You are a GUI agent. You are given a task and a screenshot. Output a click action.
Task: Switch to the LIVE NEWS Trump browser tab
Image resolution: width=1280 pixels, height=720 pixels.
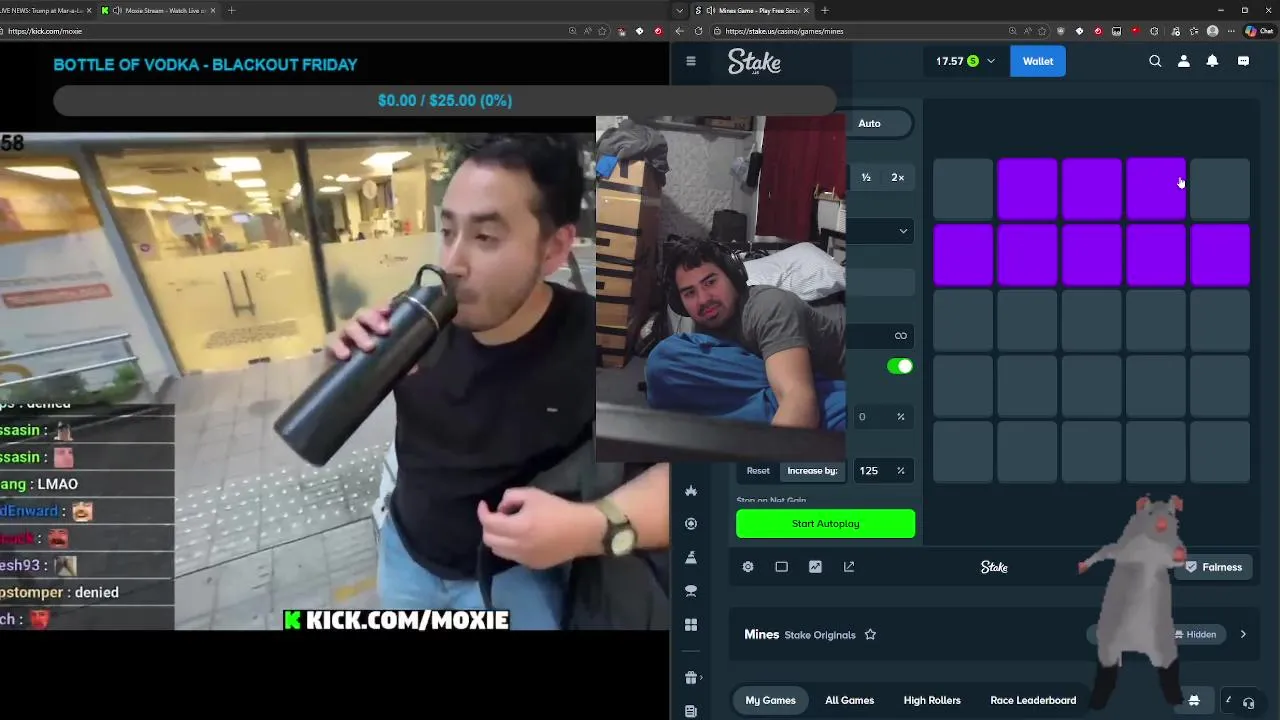click(x=44, y=10)
